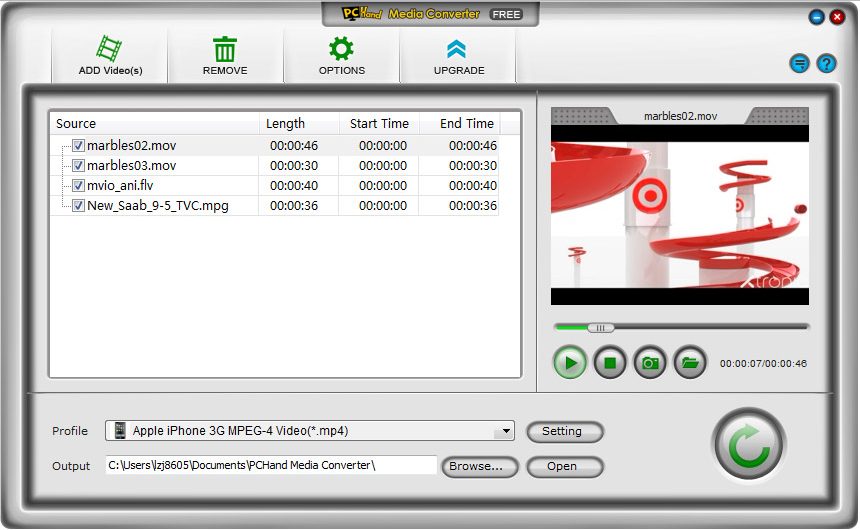Click the Output path text field
The height and width of the screenshot is (530, 860).
[270, 466]
